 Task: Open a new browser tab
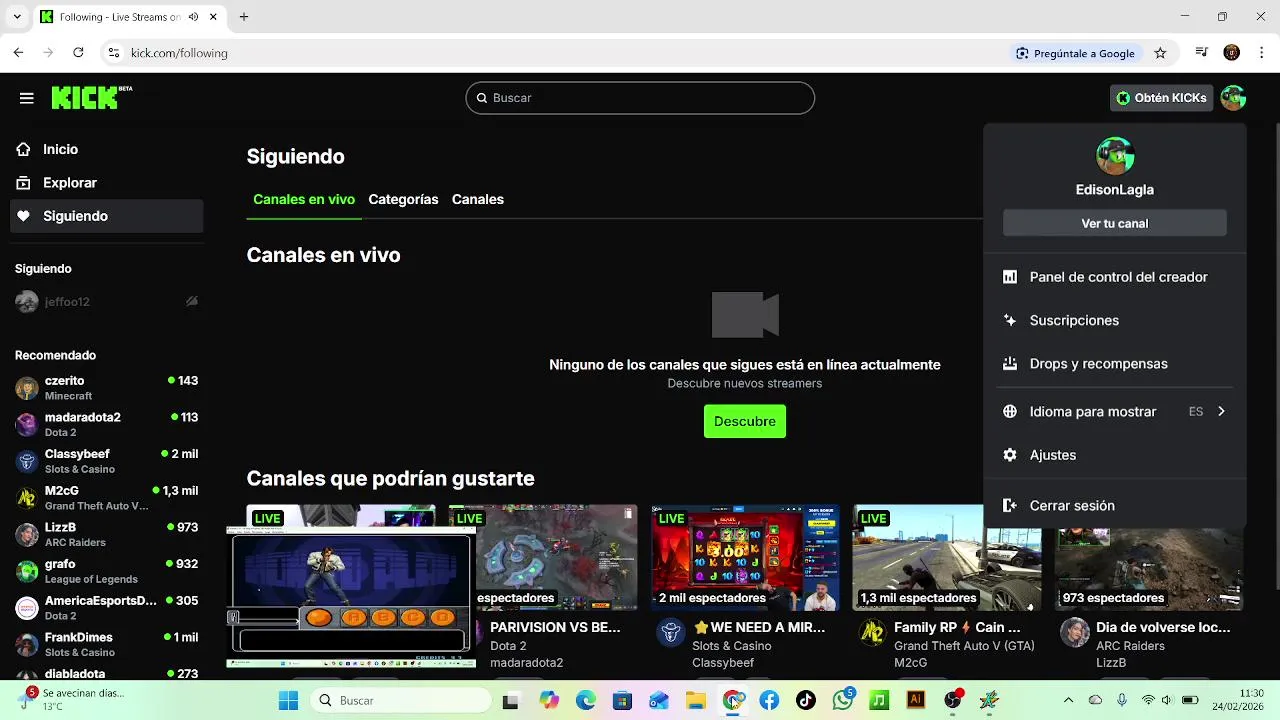(244, 17)
